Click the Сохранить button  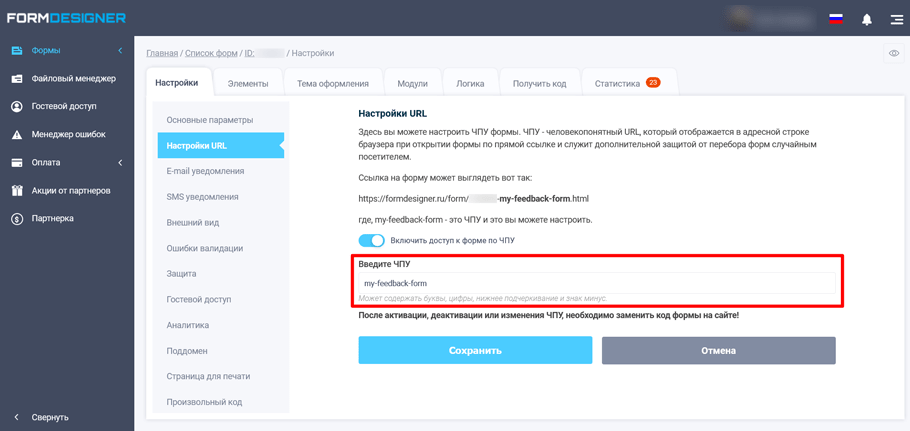click(x=475, y=350)
